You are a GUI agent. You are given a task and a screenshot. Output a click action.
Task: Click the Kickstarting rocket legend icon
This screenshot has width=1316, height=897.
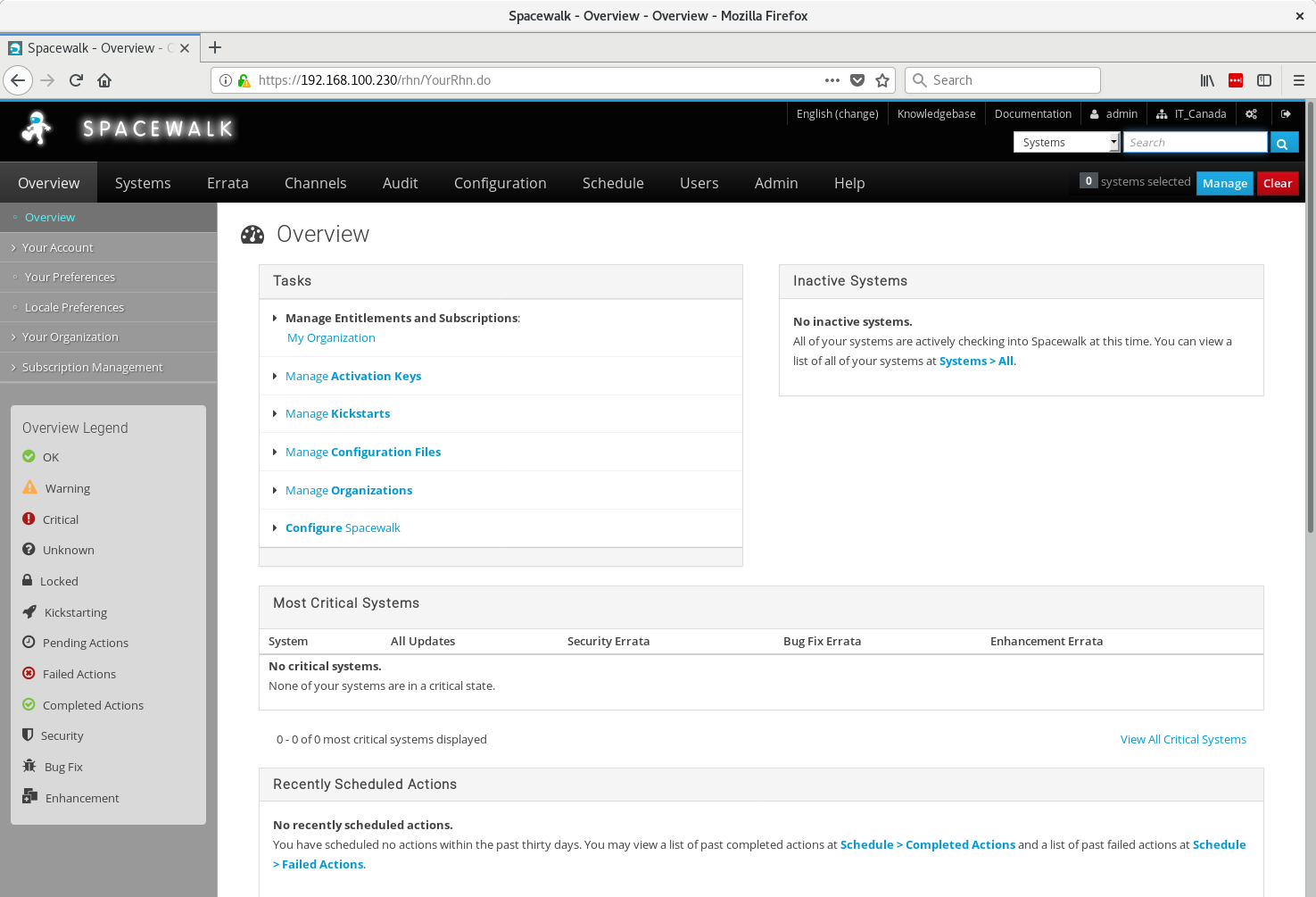click(x=29, y=611)
